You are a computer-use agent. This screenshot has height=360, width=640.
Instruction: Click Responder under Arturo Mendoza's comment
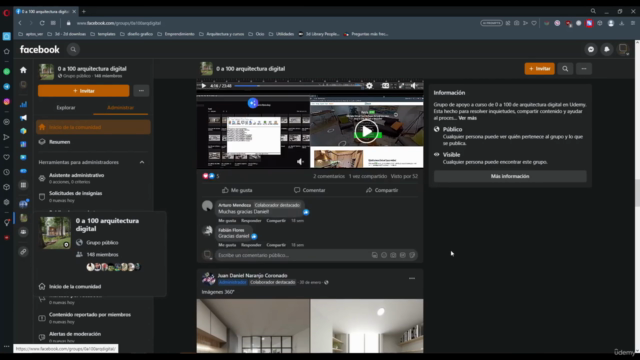(251, 220)
